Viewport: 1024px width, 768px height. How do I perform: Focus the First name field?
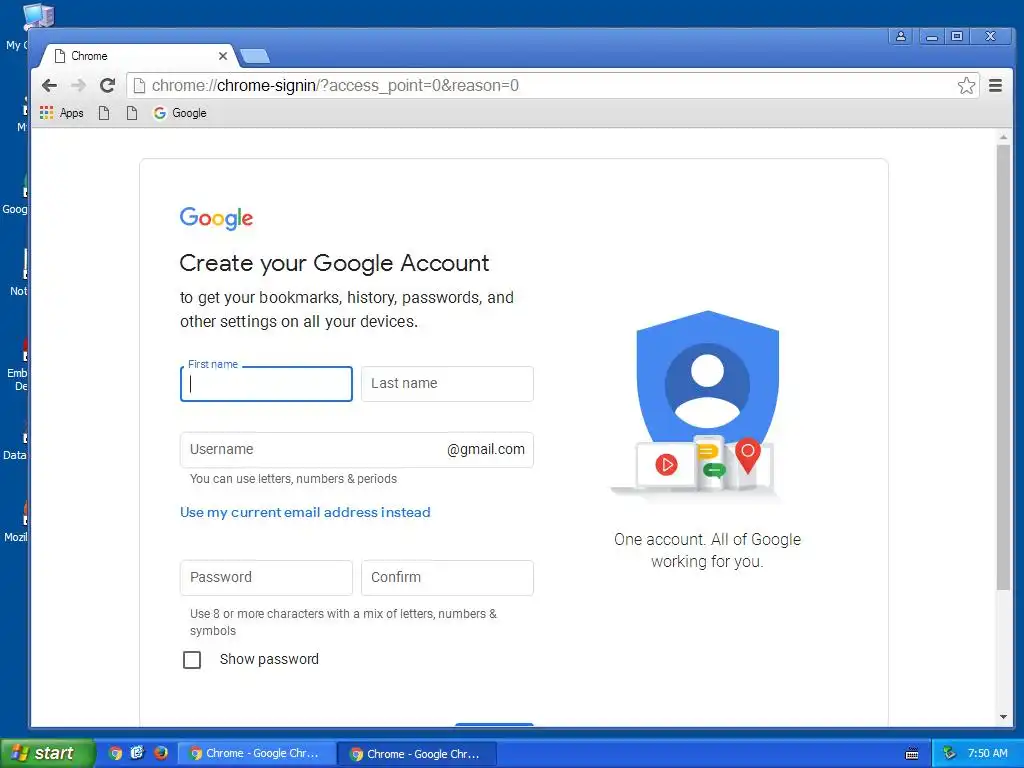266,384
